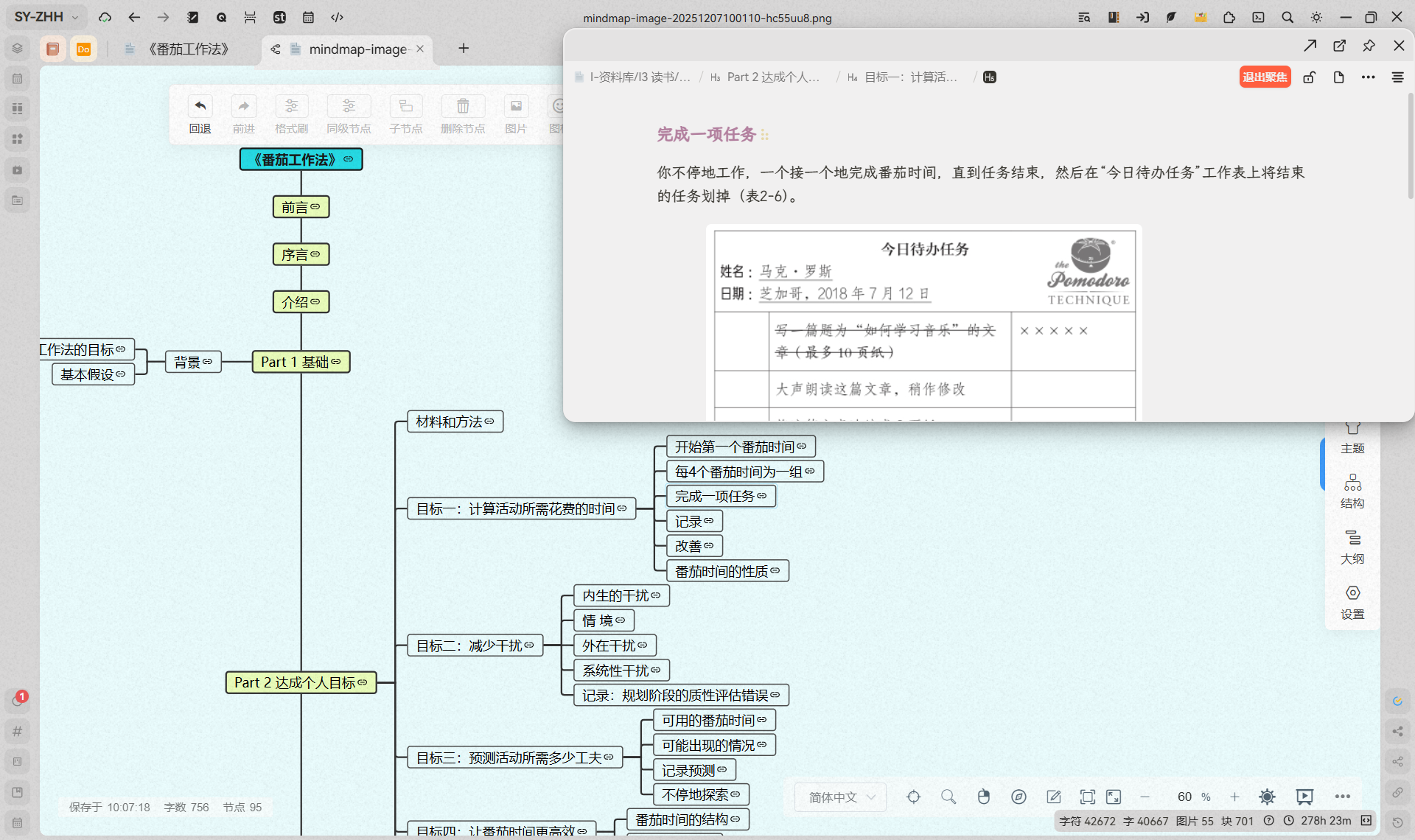1415x840 pixels.
Task: Open the 大纲 outline panel
Action: [1352, 546]
